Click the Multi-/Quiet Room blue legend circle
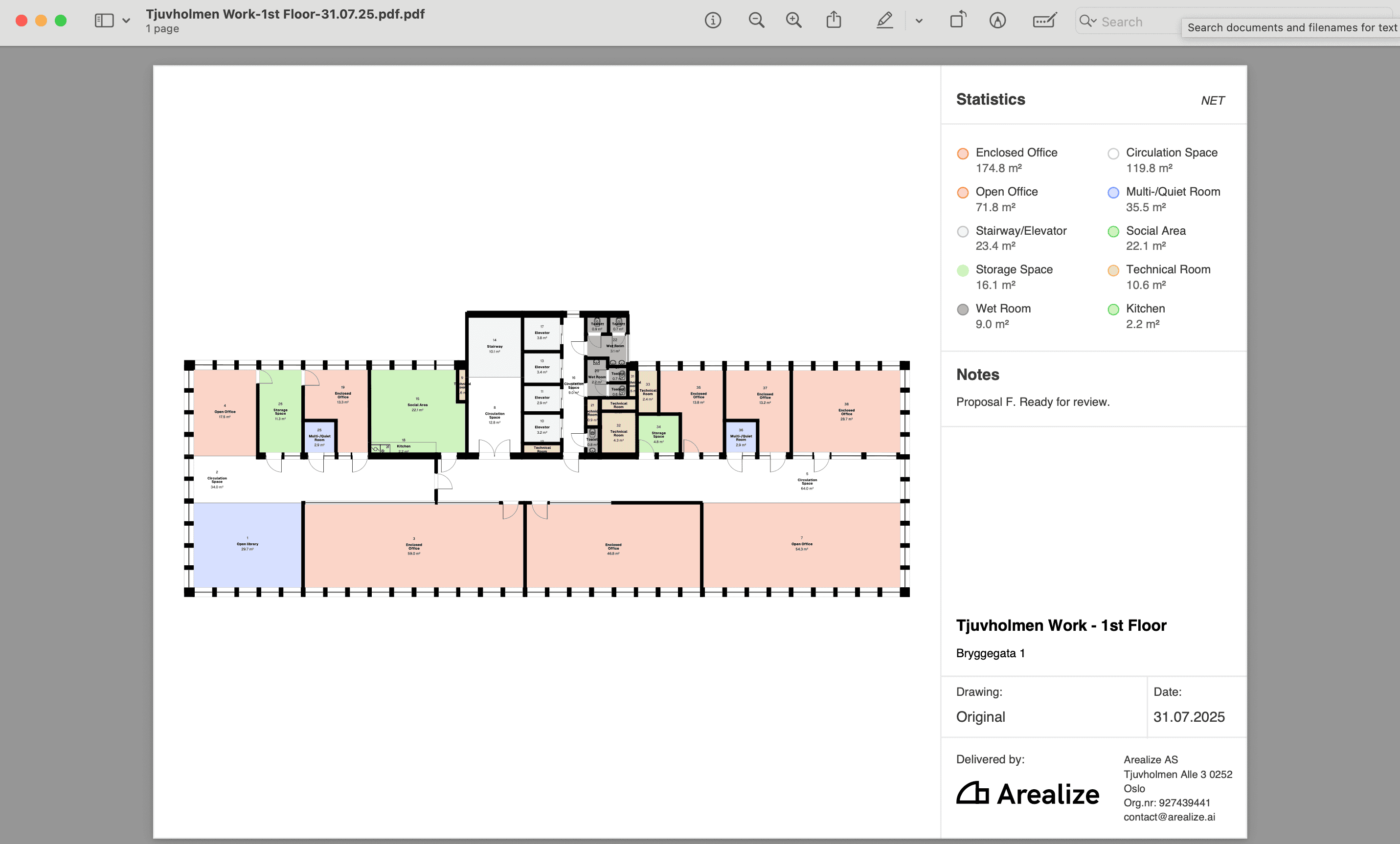This screenshot has width=1400, height=844. pyautogui.click(x=1113, y=193)
